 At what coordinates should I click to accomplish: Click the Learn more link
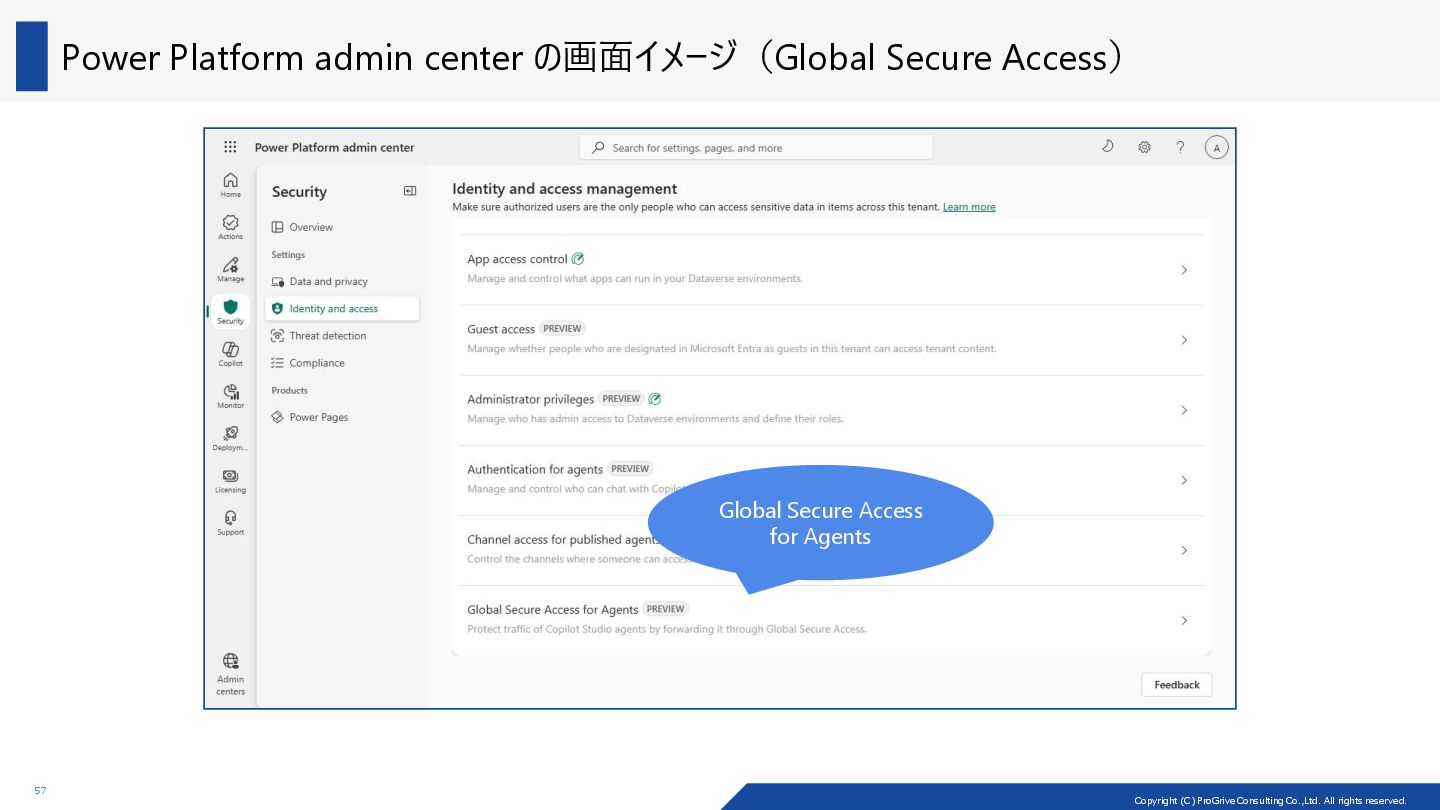click(x=969, y=207)
